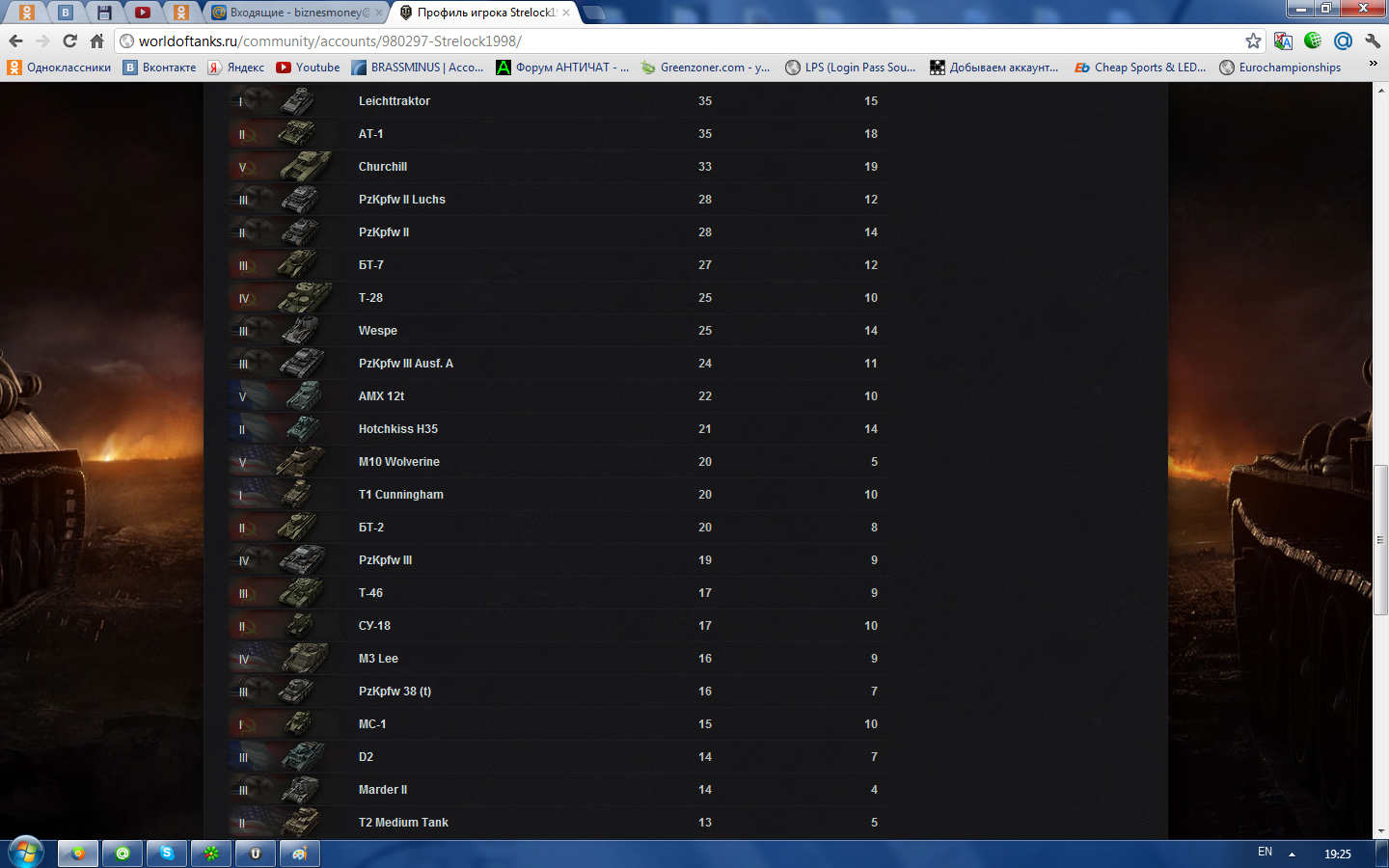Open the Windows Start menu
This screenshot has width=1389, height=868.
pyautogui.click(x=26, y=853)
